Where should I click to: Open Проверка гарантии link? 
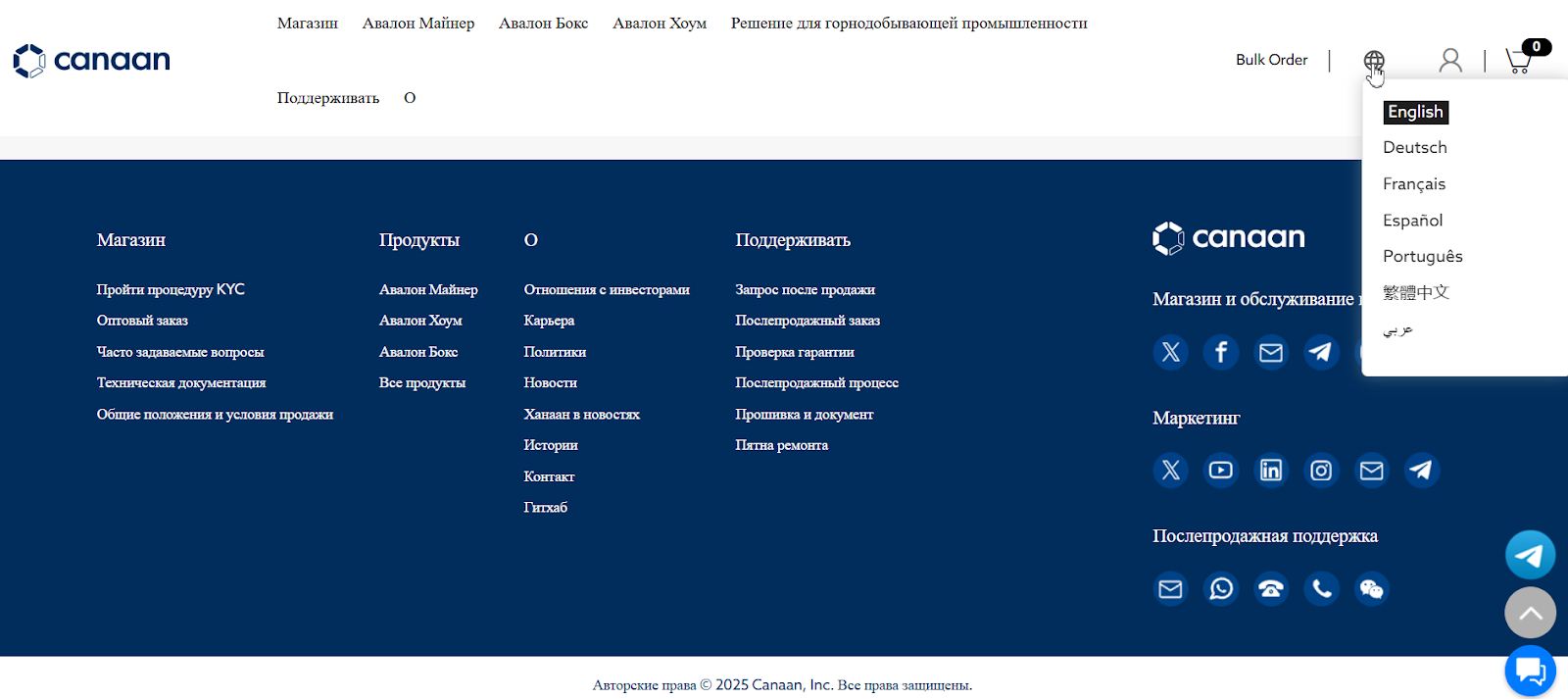point(795,352)
